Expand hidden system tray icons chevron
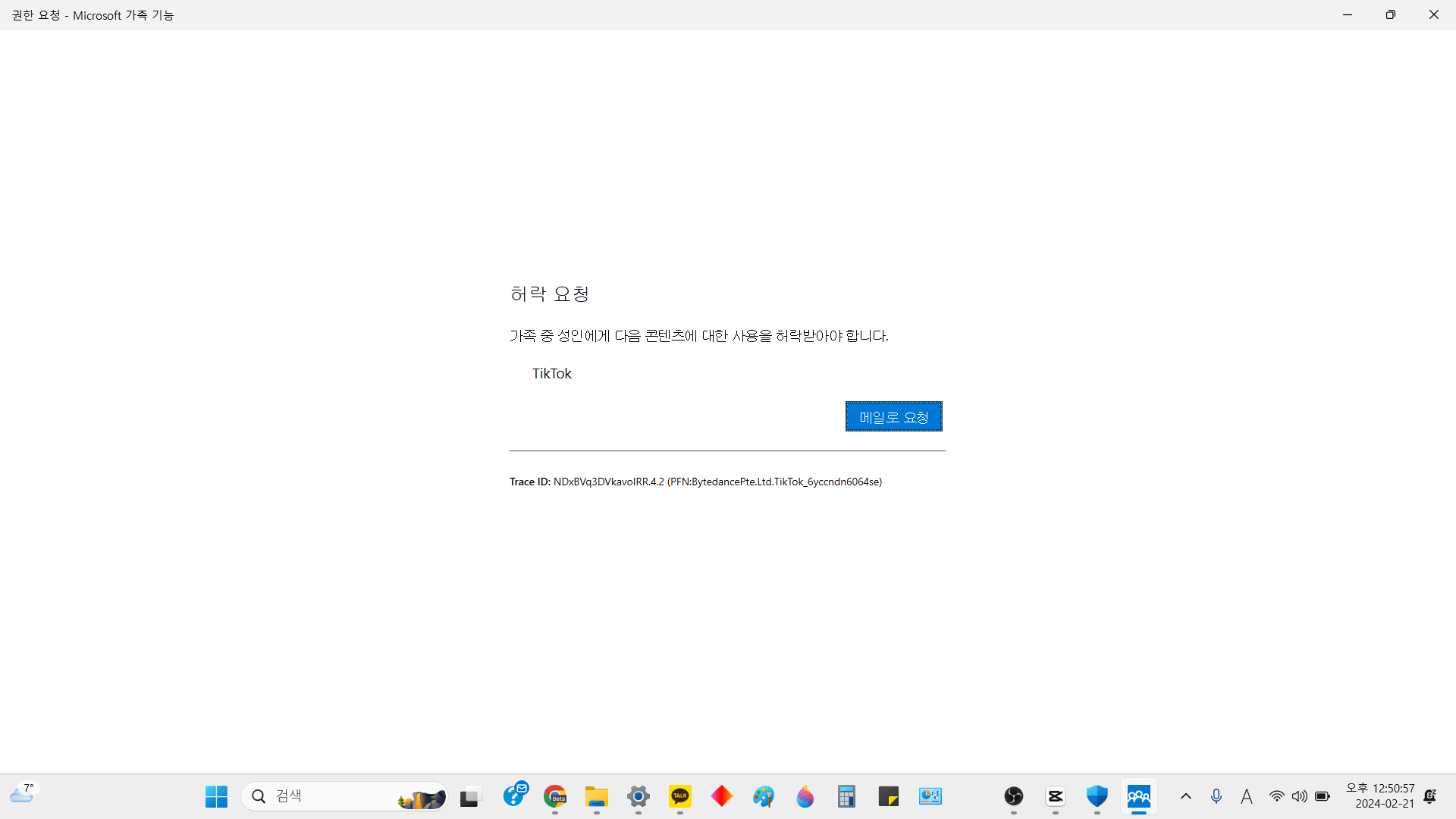This screenshot has height=819, width=1456. (1186, 796)
